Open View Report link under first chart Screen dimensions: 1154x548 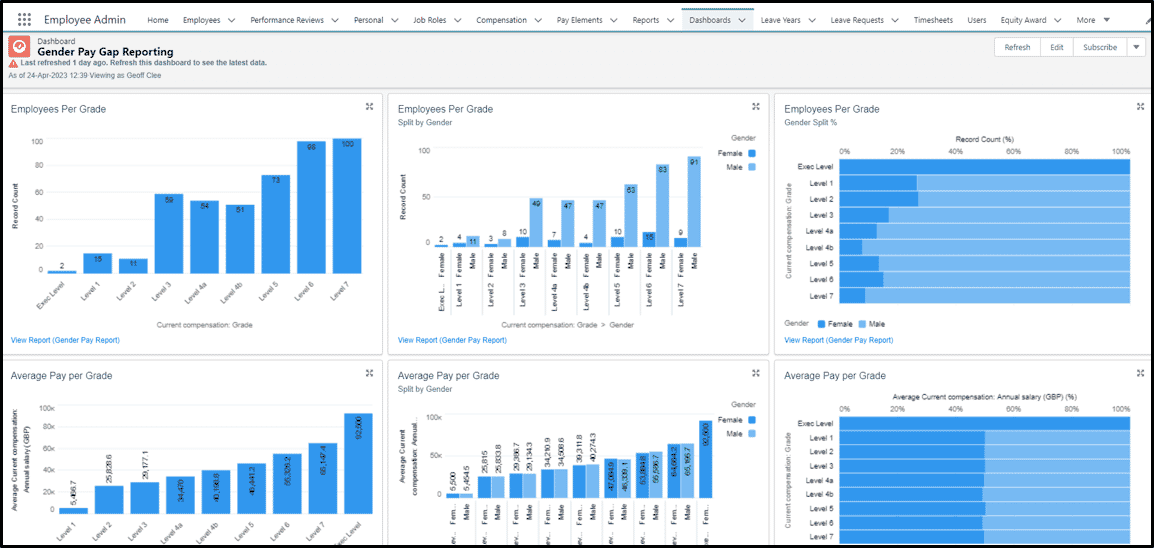coord(65,340)
